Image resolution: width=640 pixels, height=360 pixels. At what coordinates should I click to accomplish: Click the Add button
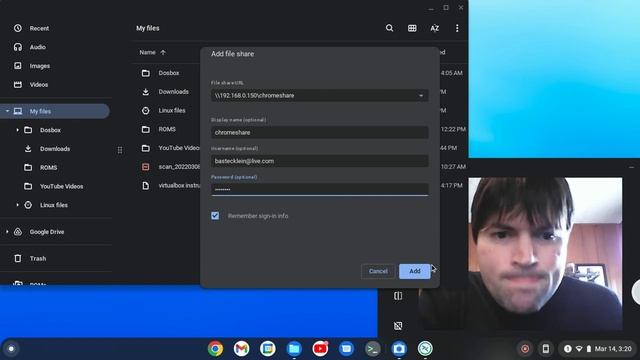click(x=415, y=271)
